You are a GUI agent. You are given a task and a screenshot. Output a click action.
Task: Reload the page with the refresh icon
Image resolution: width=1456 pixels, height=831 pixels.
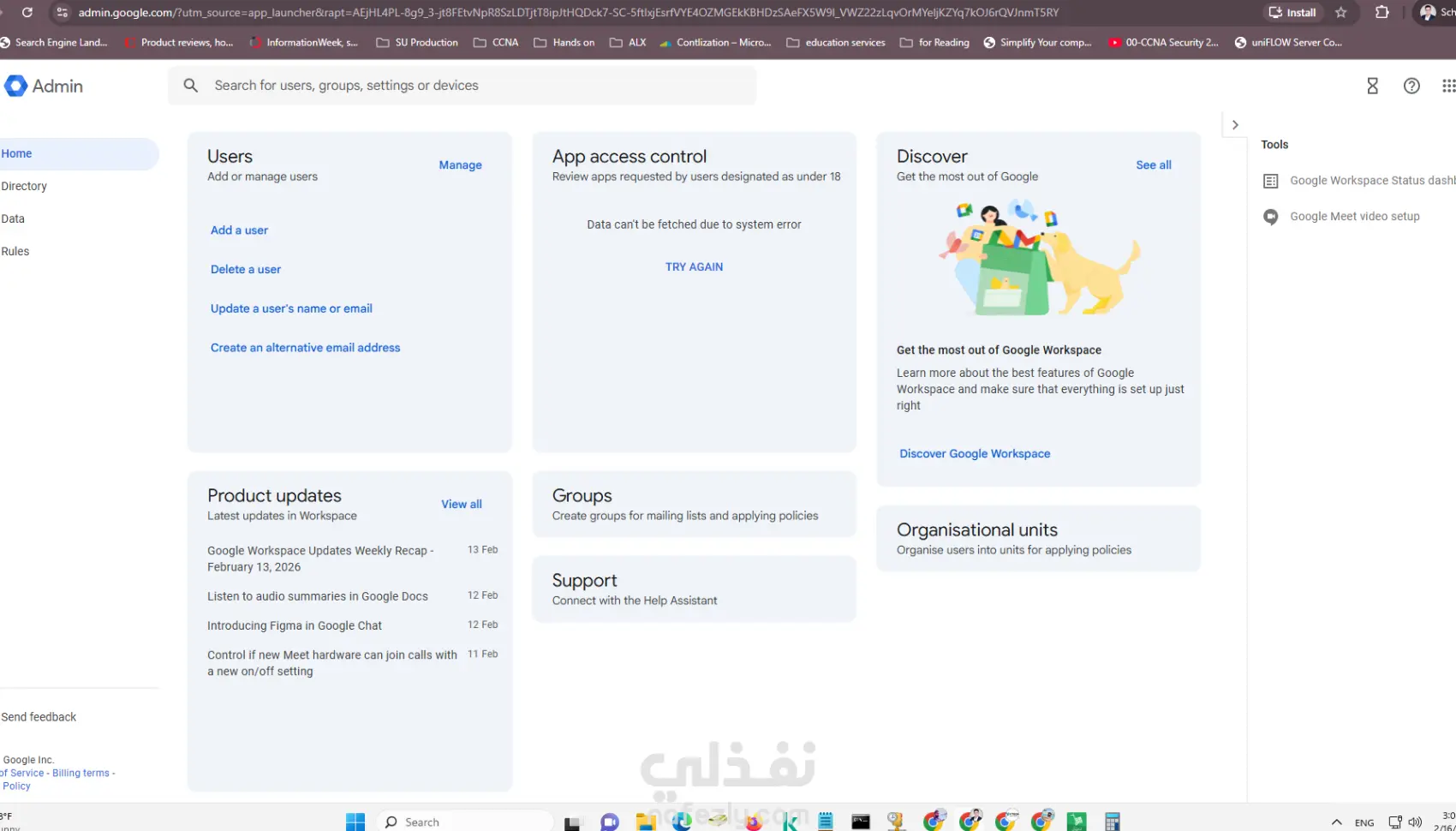(x=27, y=13)
